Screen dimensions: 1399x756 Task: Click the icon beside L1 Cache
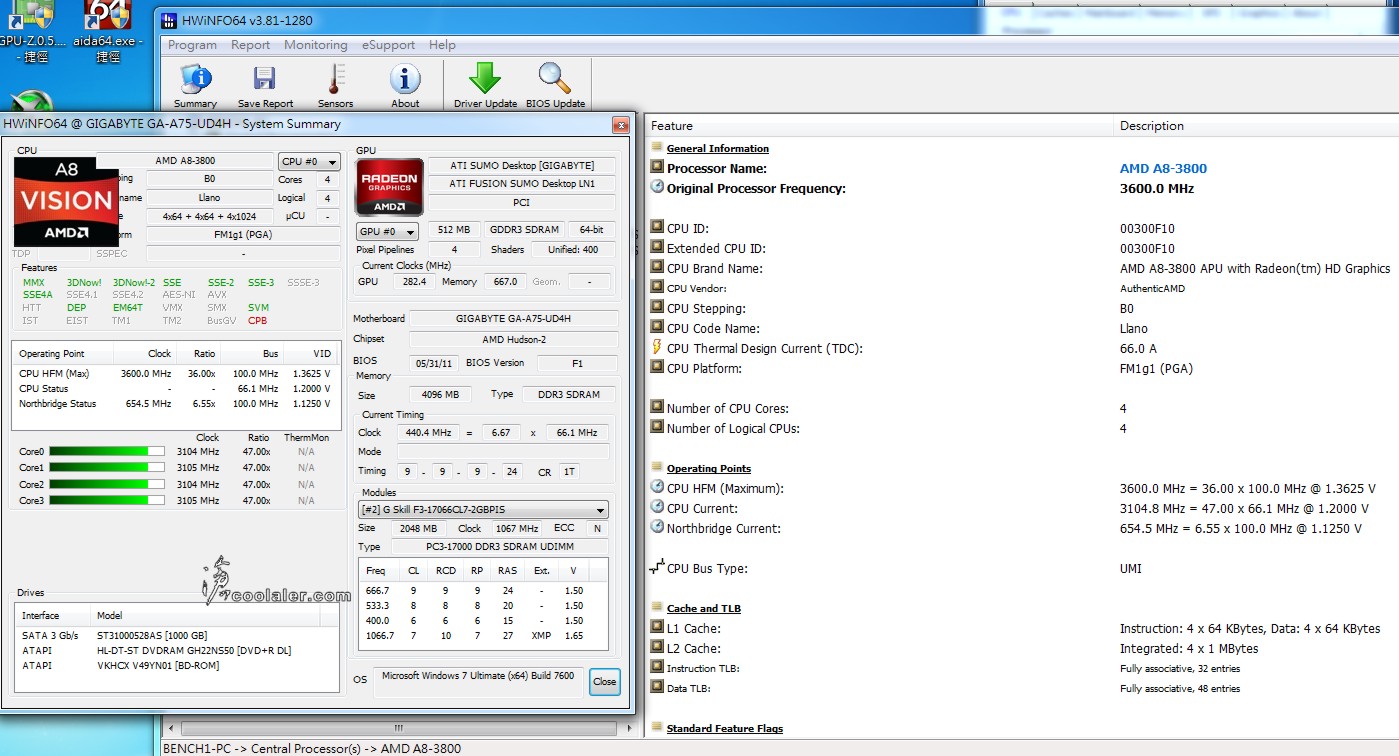click(x=657, y=628)
